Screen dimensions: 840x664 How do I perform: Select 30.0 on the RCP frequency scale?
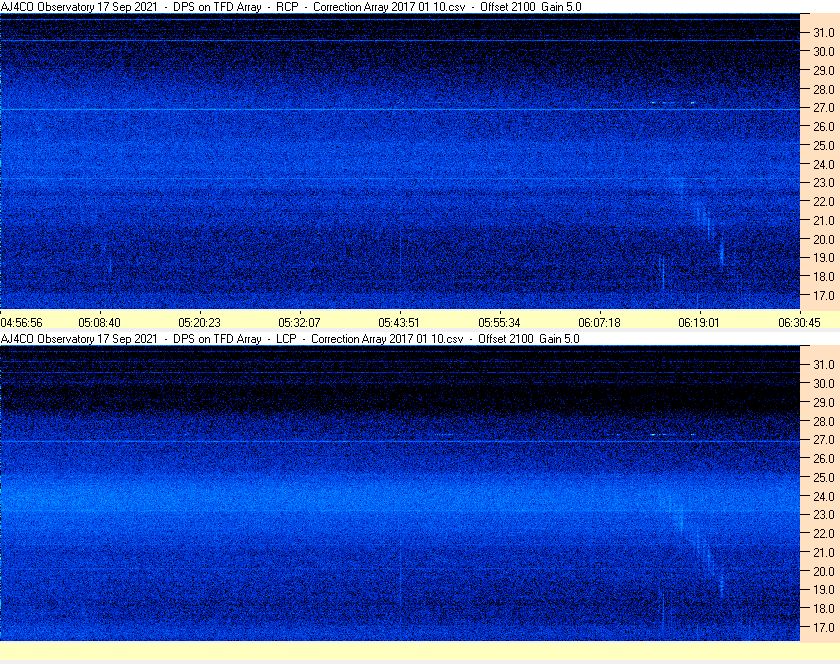pos(824,51)
